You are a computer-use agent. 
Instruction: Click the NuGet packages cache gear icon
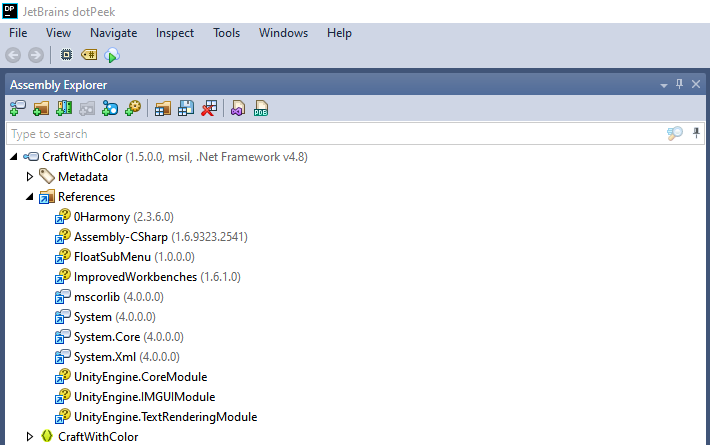click(133, 109)
